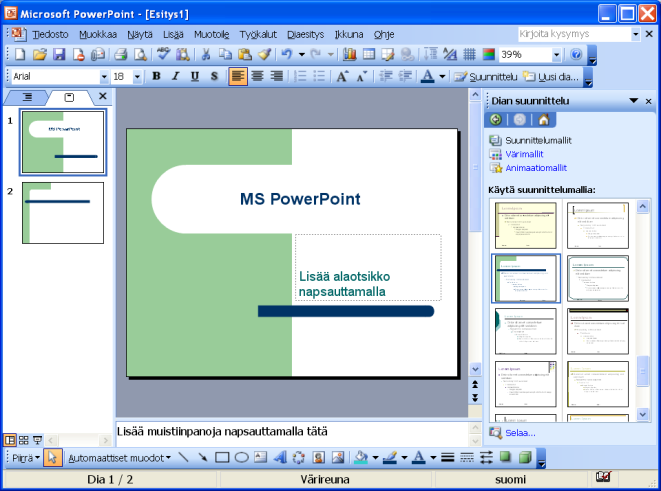Click the Kirjoita kysymys help field
This screenshot has height=491, width=661.
point(574,34)
